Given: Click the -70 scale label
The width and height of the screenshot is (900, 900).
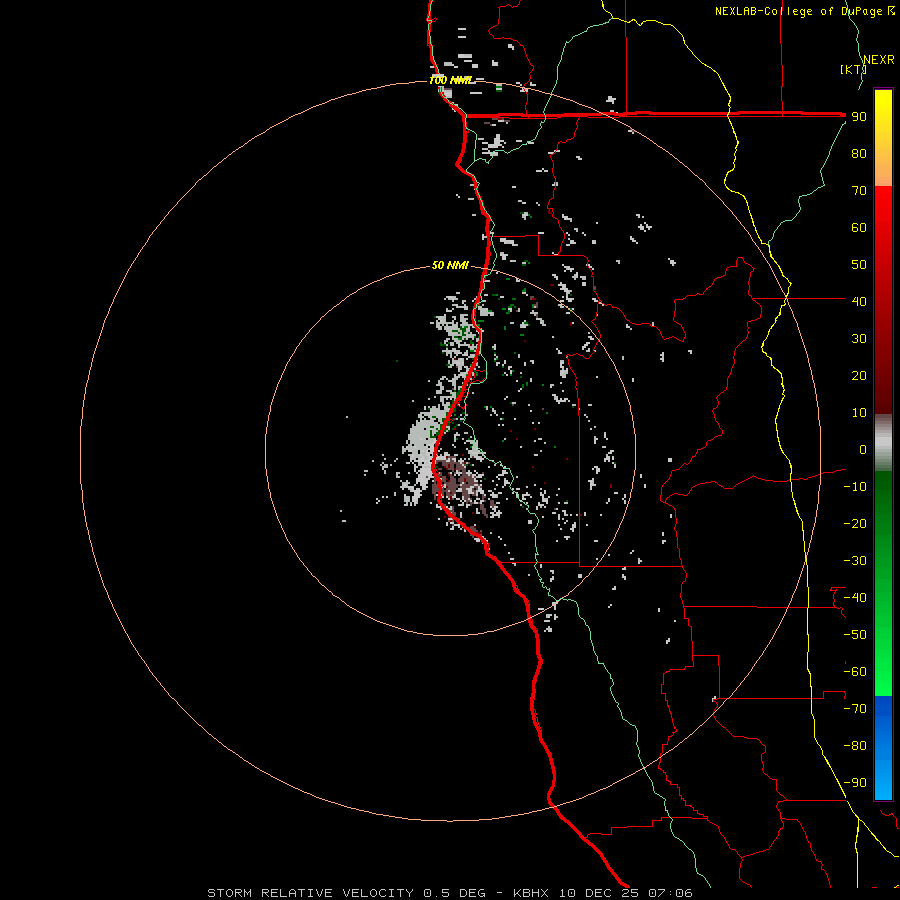Looking at the screenshot, I should [855, 709].
